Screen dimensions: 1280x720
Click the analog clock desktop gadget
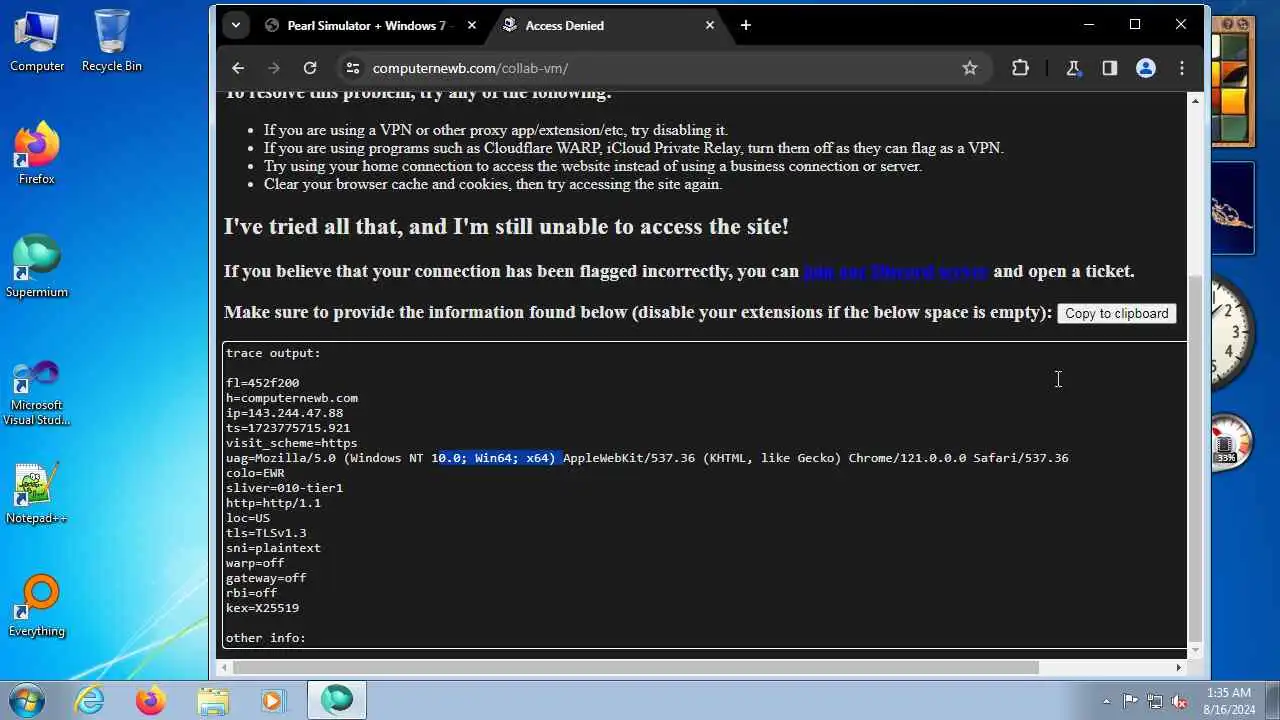click(1233, 333)
